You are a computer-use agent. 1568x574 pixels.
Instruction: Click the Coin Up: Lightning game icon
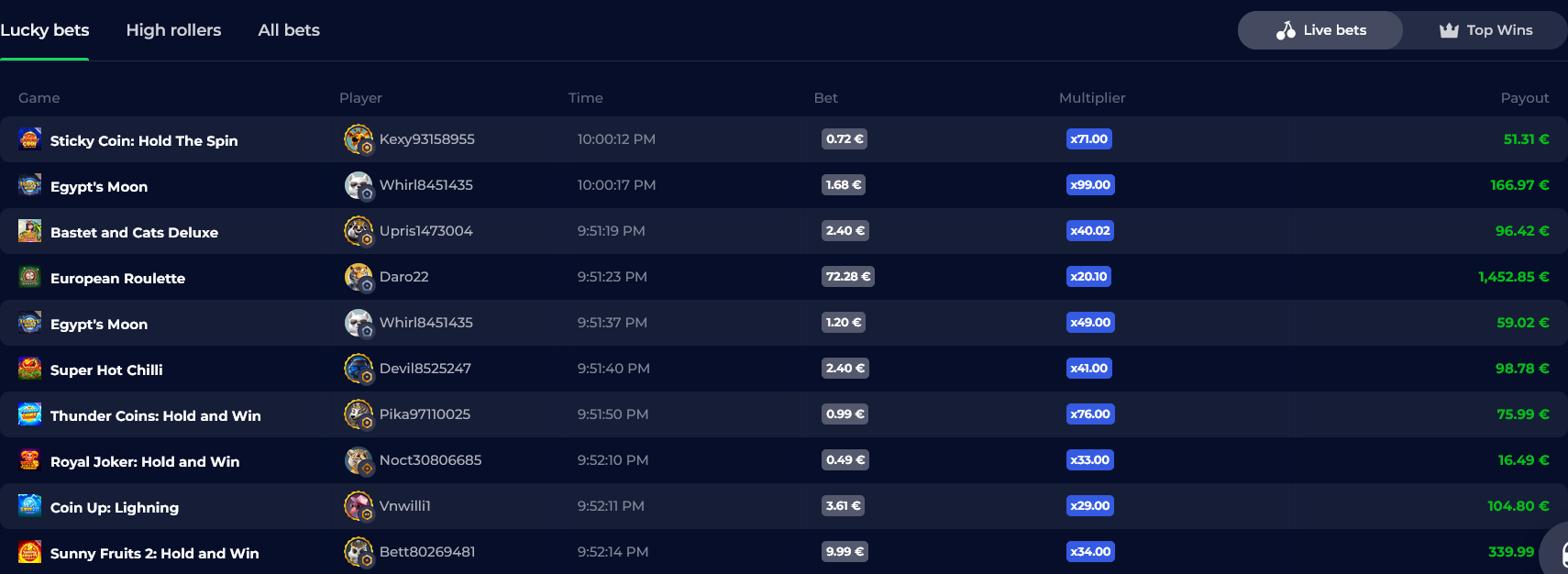click(x=29, y=506)
